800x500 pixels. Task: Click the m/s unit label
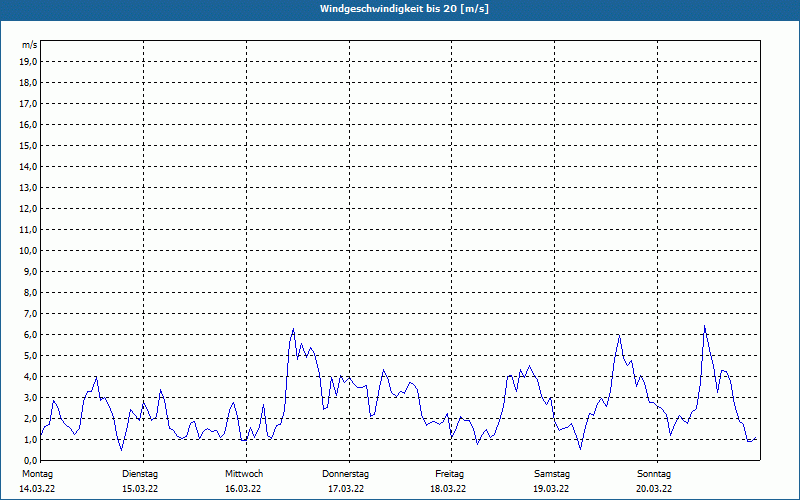pos(30,45)
